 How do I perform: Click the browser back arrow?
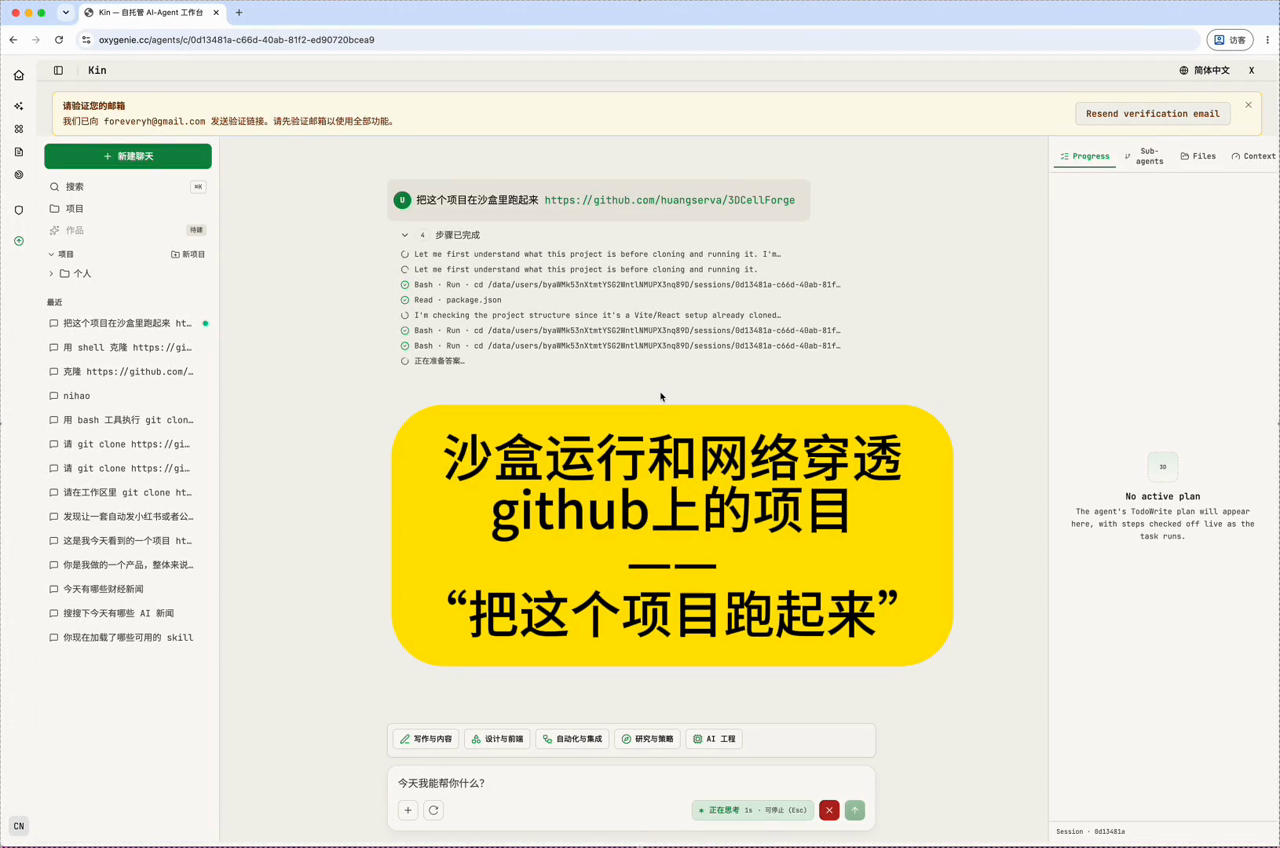pos(13,40)
